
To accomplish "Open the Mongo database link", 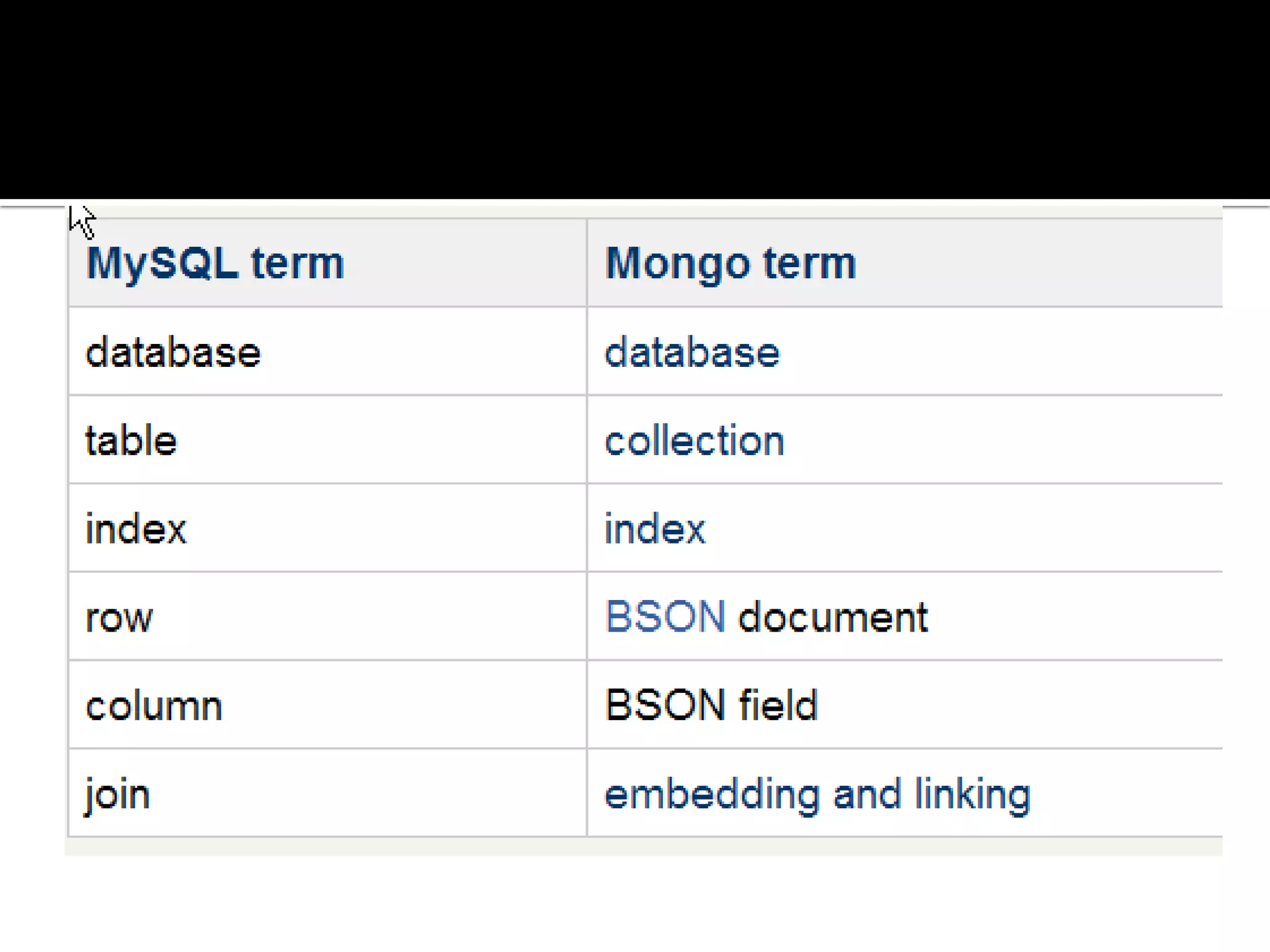I will 691,353.
